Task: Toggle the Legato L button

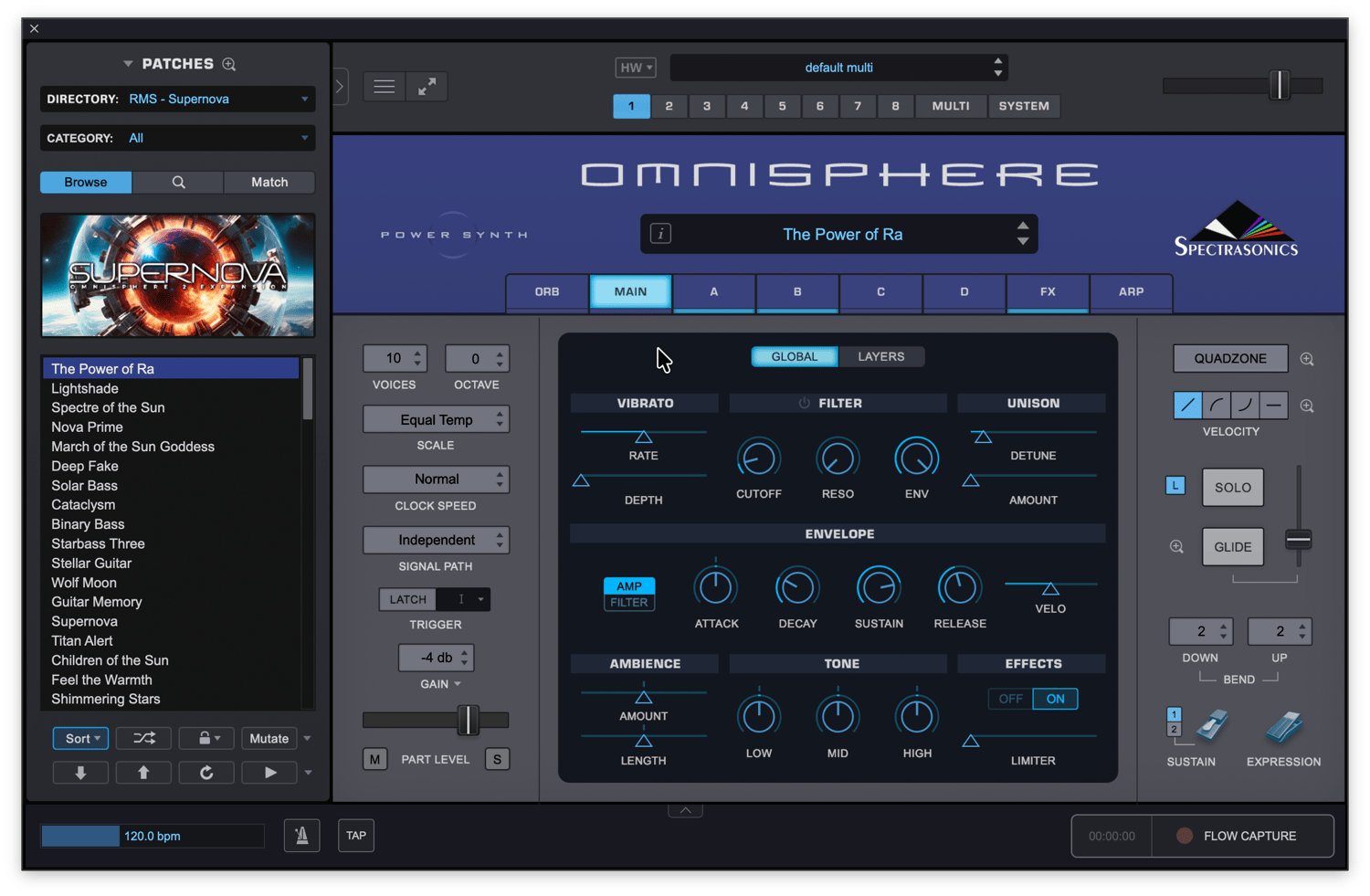Action: pos(1175,486)
